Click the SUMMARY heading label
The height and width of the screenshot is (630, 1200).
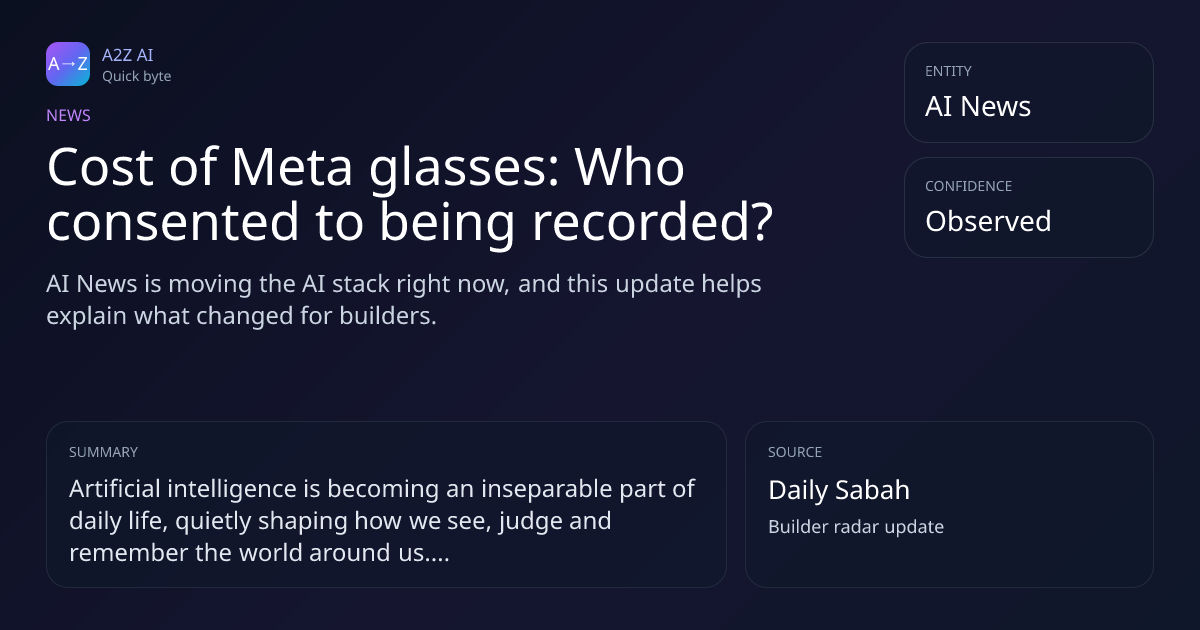103,452
